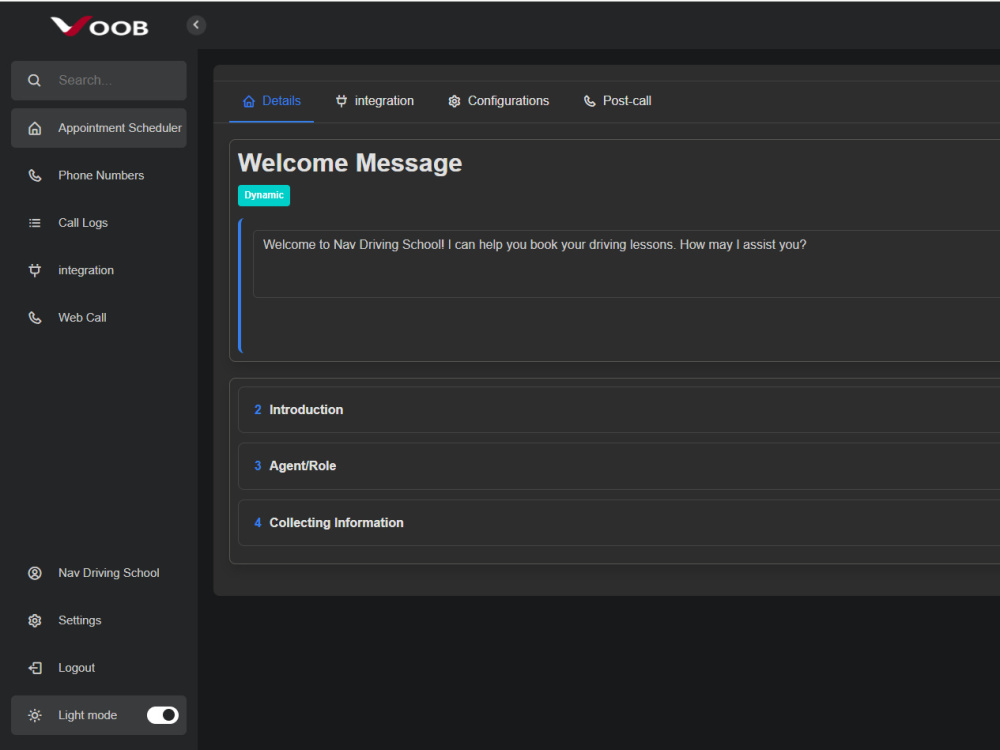Click the phone icon beside Web Call
The width and height of the screenshot is (1000, 750).
click(34, 318)
